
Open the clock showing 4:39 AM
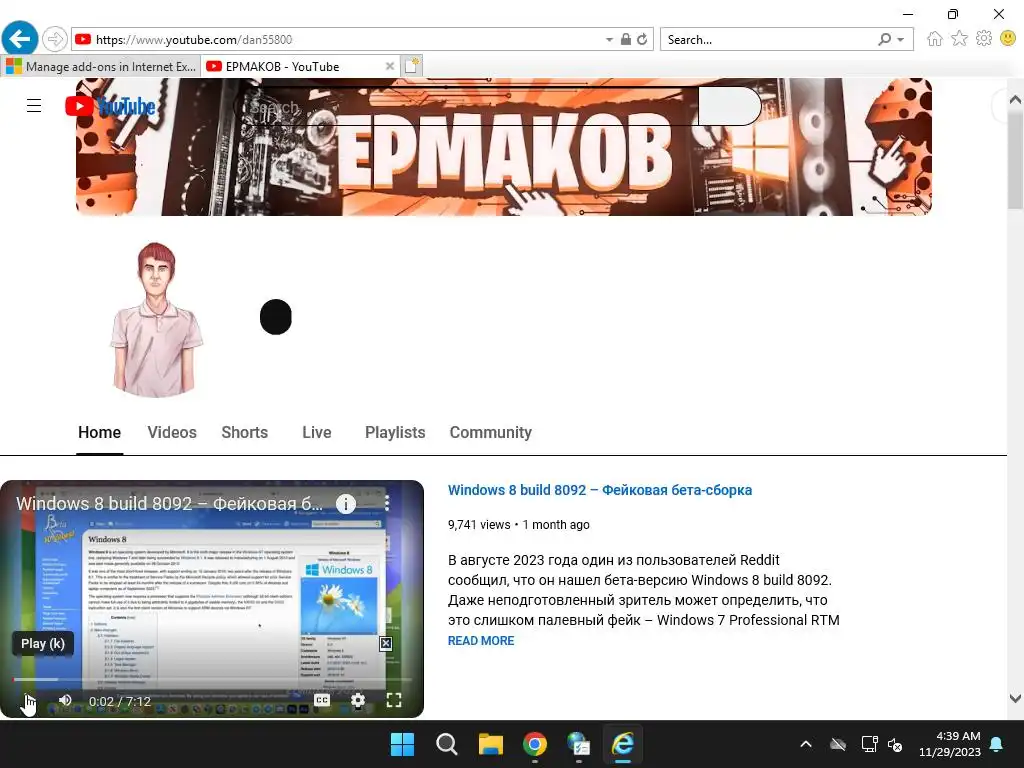950,744
